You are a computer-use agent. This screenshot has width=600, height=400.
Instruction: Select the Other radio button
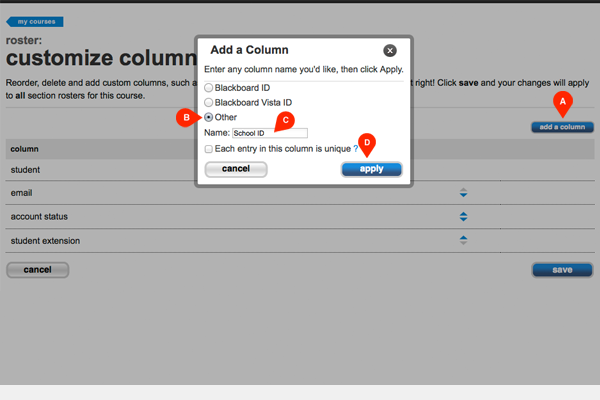(209, 117)
